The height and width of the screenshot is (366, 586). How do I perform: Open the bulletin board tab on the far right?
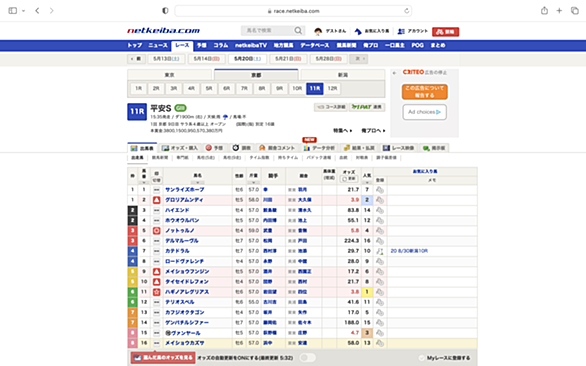tap(434, 148)
